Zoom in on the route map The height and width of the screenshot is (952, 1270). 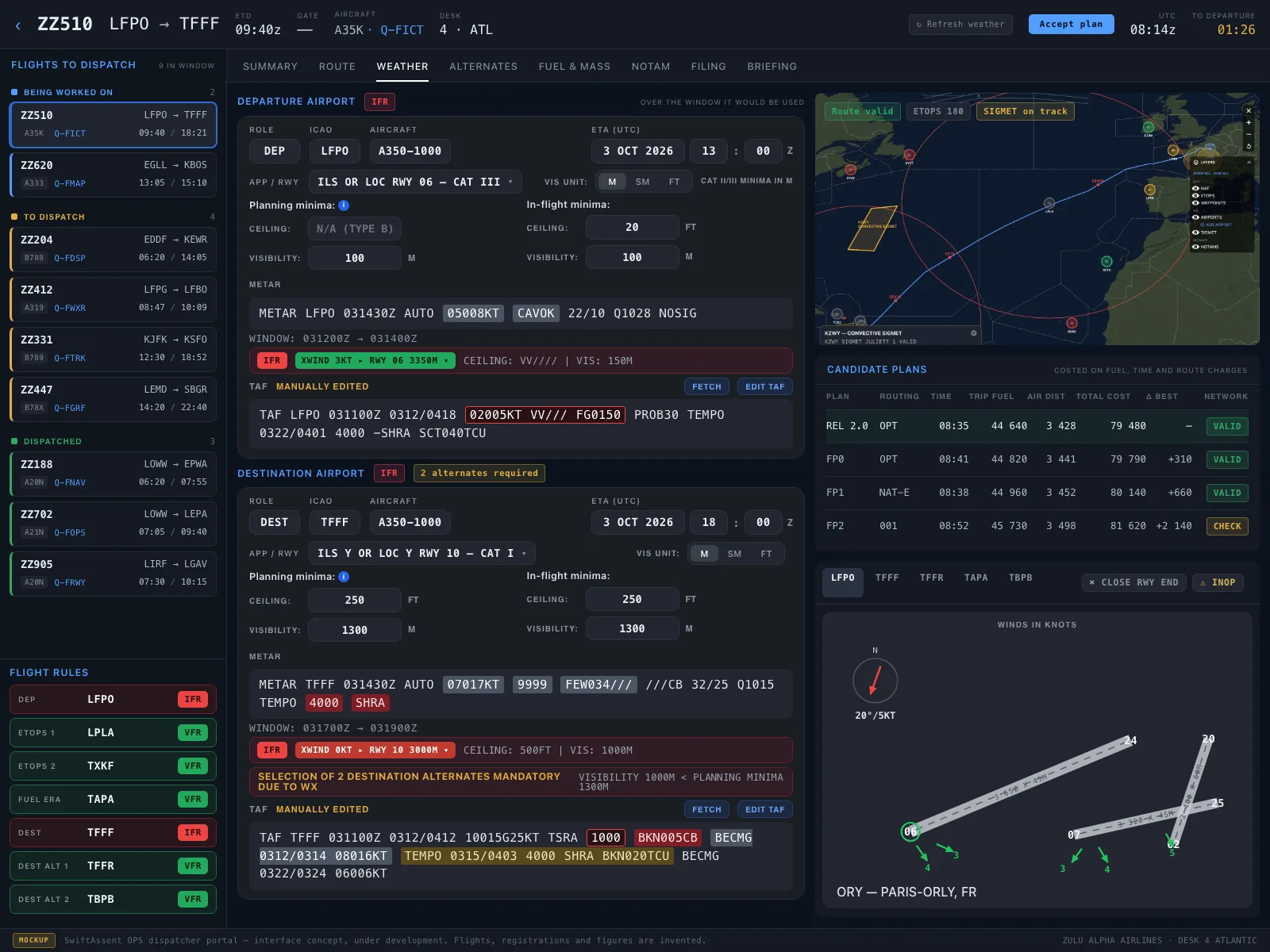(1249, 122)
